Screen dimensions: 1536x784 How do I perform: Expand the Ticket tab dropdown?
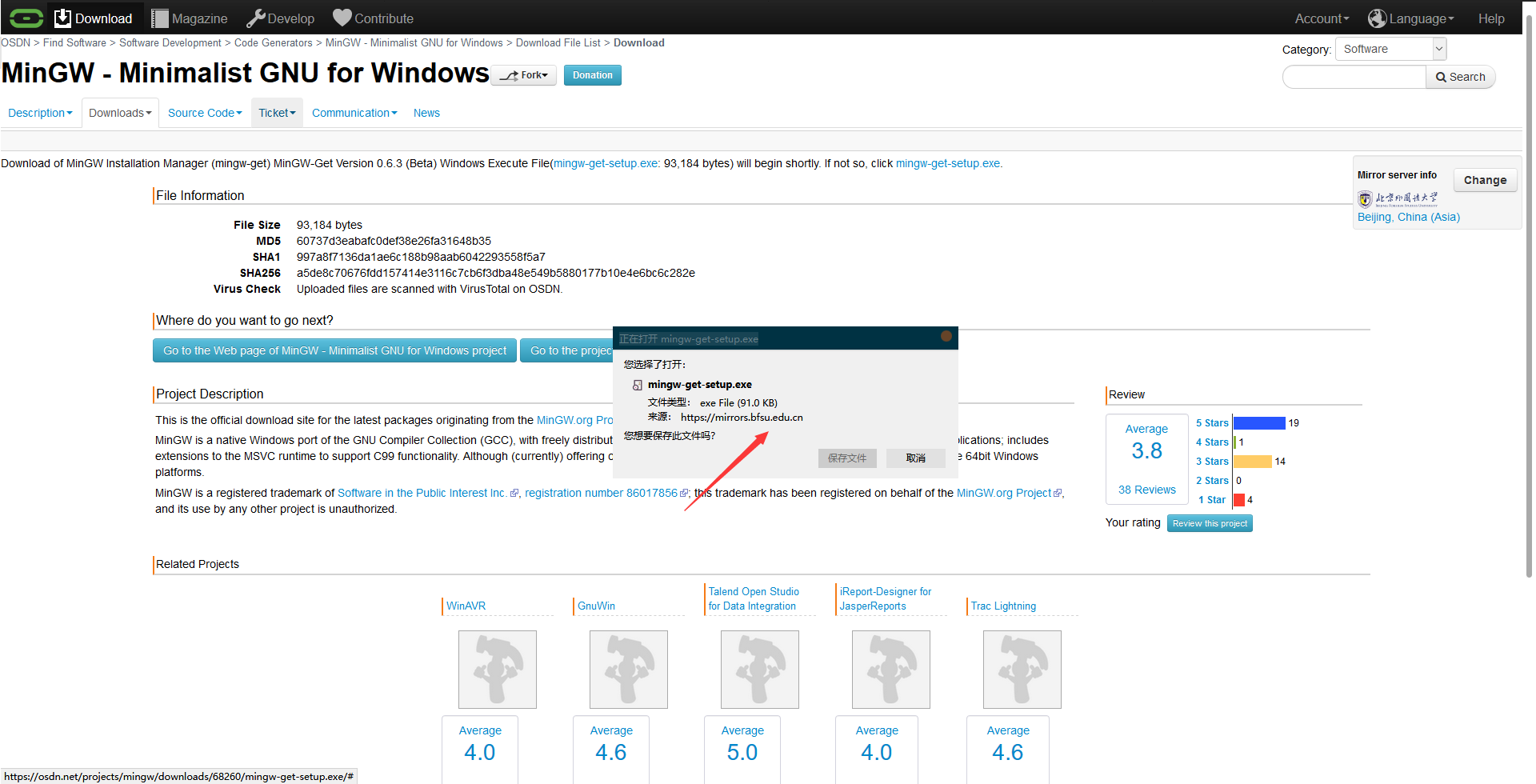tap(277, 113)
